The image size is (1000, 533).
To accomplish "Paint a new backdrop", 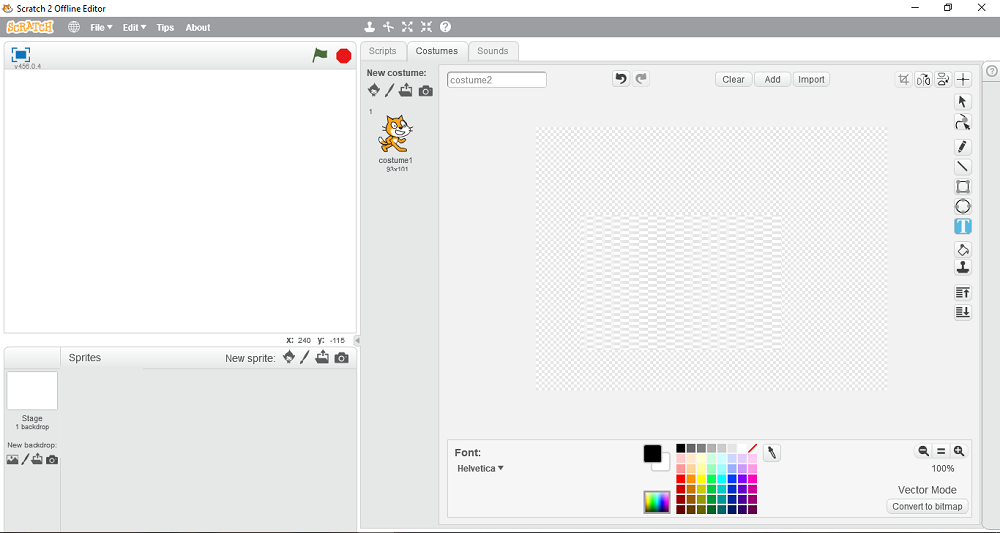I will [26, 460].
